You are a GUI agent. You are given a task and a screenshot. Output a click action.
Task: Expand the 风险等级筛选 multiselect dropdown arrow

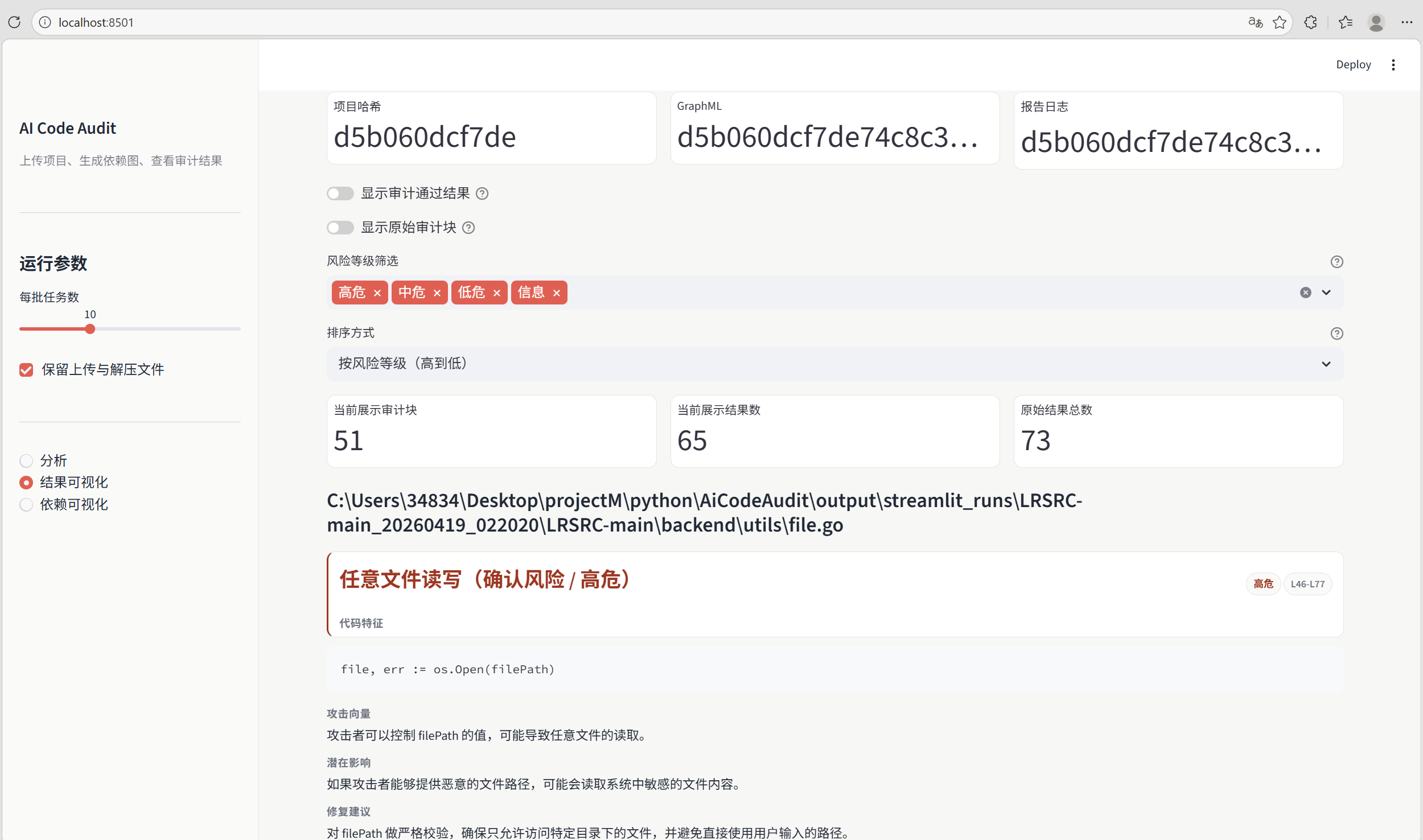click(1326, 293)
